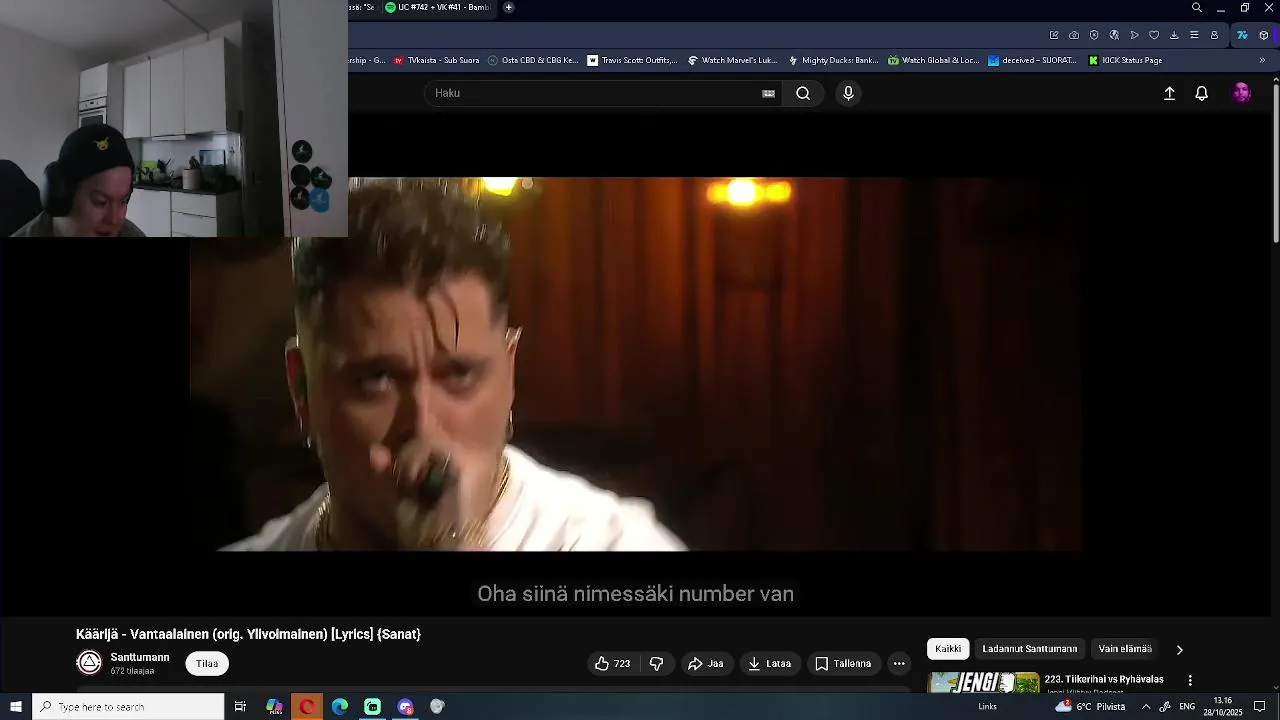Show more bookmarks chevron

tap(1262, 60)
